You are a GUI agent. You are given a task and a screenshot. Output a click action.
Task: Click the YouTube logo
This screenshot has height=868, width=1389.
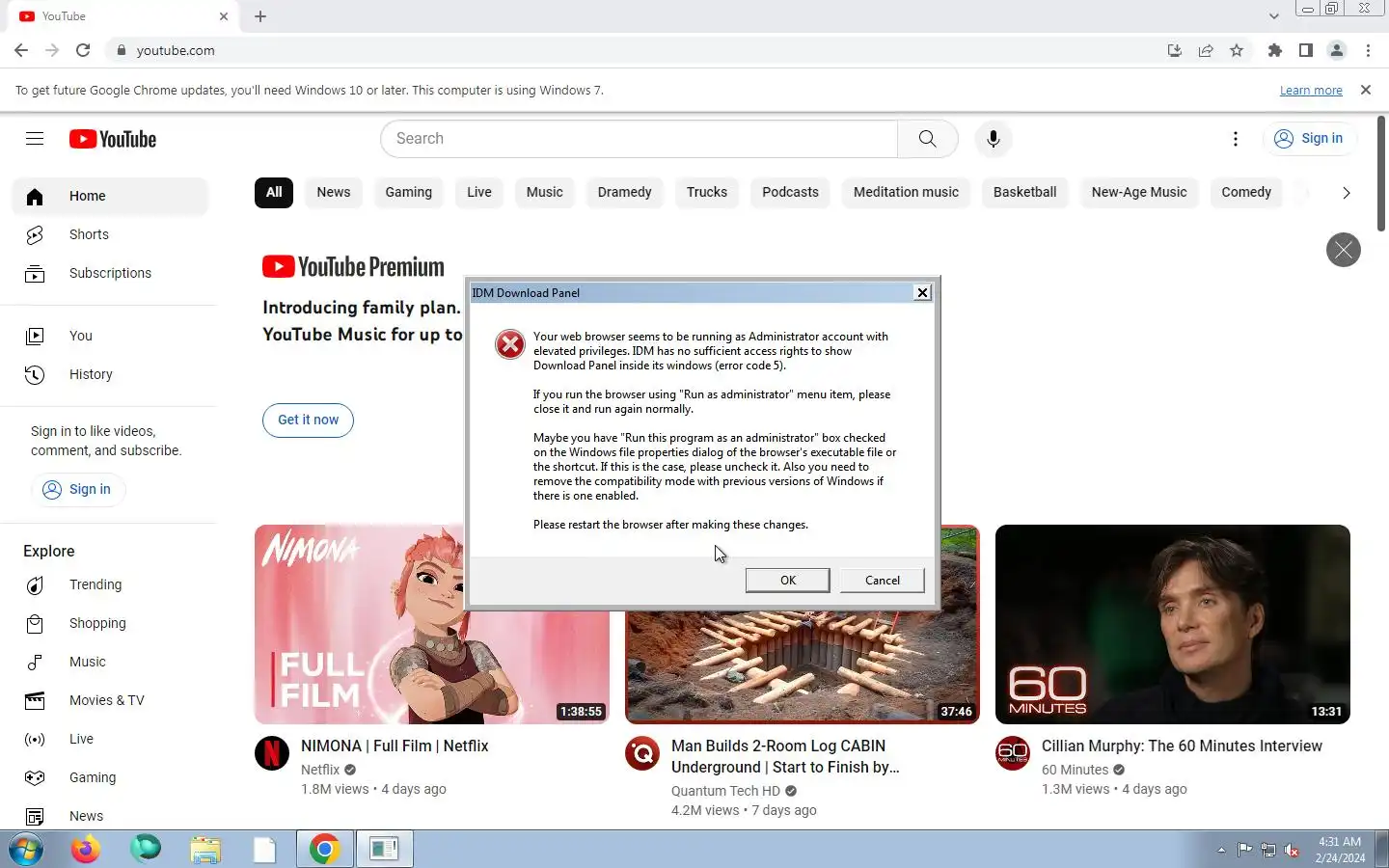(113, 139)
